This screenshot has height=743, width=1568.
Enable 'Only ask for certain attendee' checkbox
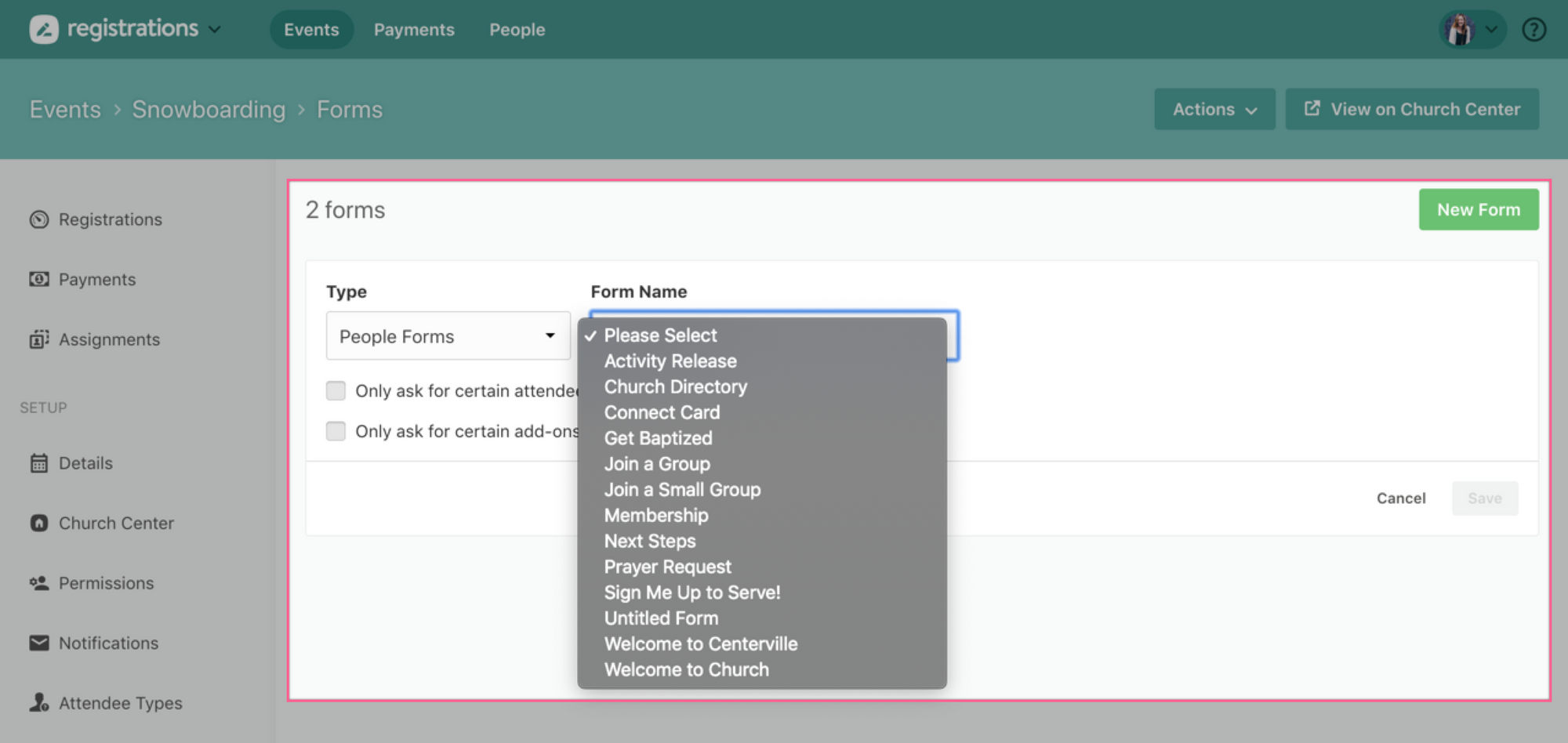tap(336, 390)
